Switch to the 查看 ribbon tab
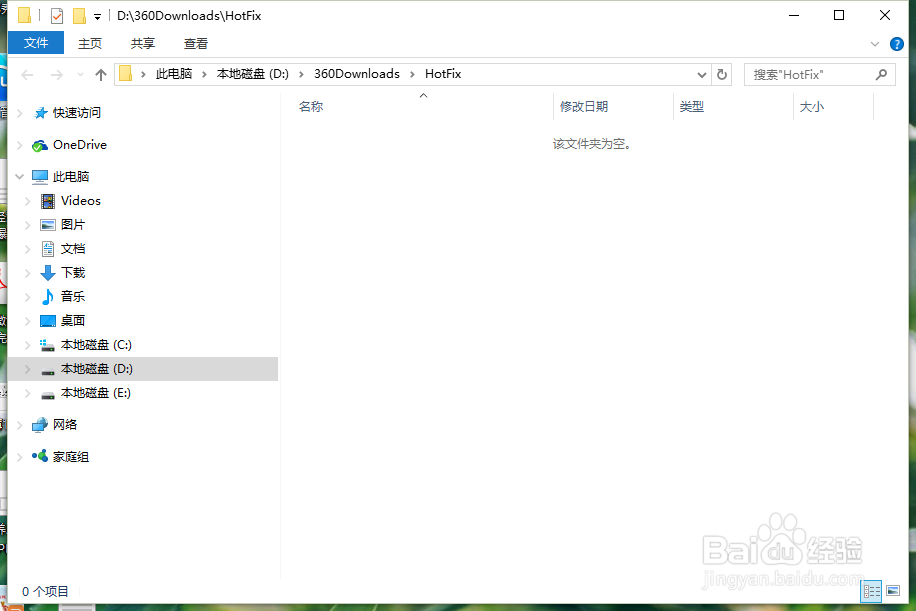Image resolution: width=916 pixels, height=611 pixels. click(x=195, y=43)
